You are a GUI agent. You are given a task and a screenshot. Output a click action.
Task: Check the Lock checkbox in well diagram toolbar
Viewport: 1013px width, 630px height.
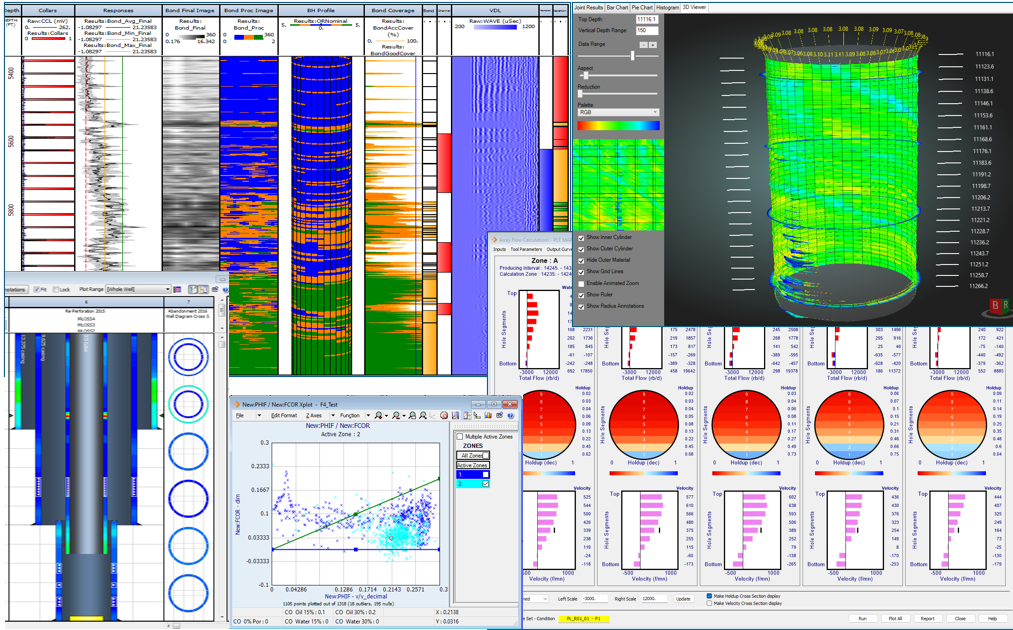point(56,289)
